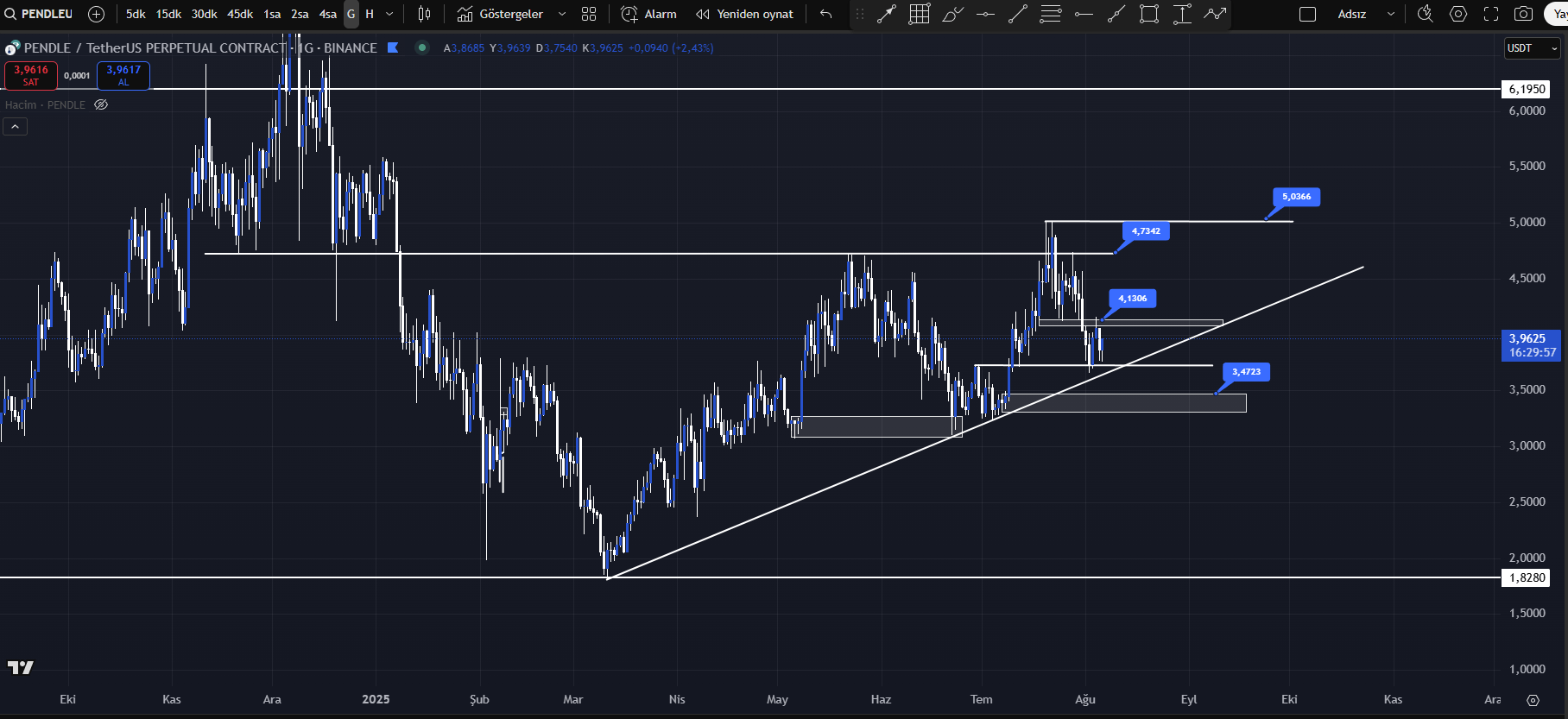Image resolution: width=1568 pixels, height=719 pixels.
Task: Click the undo arrow
Action: [x=826, y=14]
